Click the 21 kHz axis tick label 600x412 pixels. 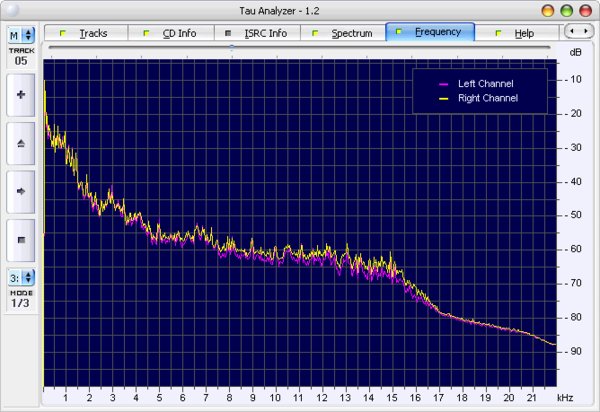[x=532, y=398]
